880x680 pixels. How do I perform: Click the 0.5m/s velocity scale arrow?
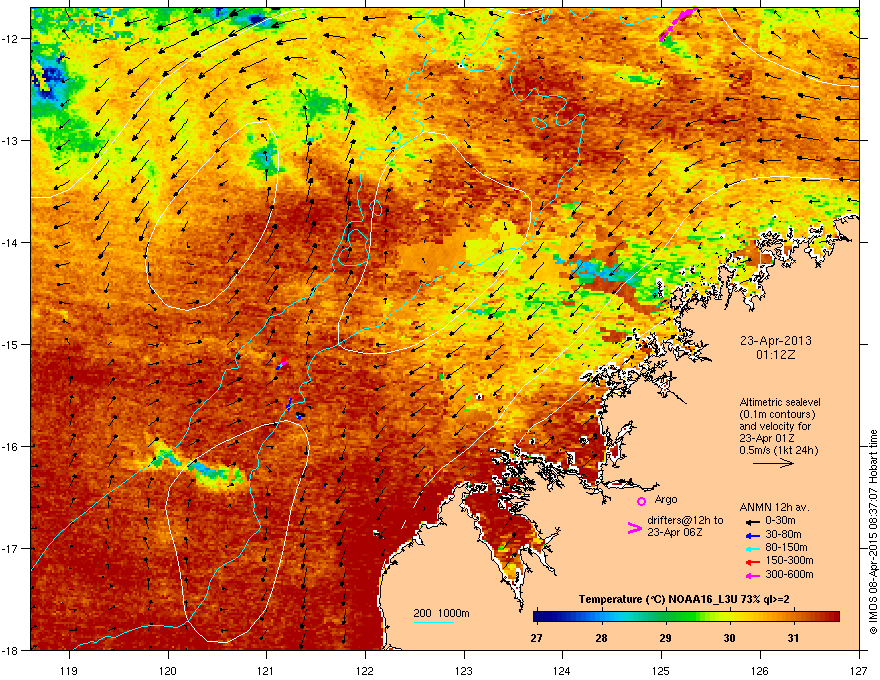(773, 463)
